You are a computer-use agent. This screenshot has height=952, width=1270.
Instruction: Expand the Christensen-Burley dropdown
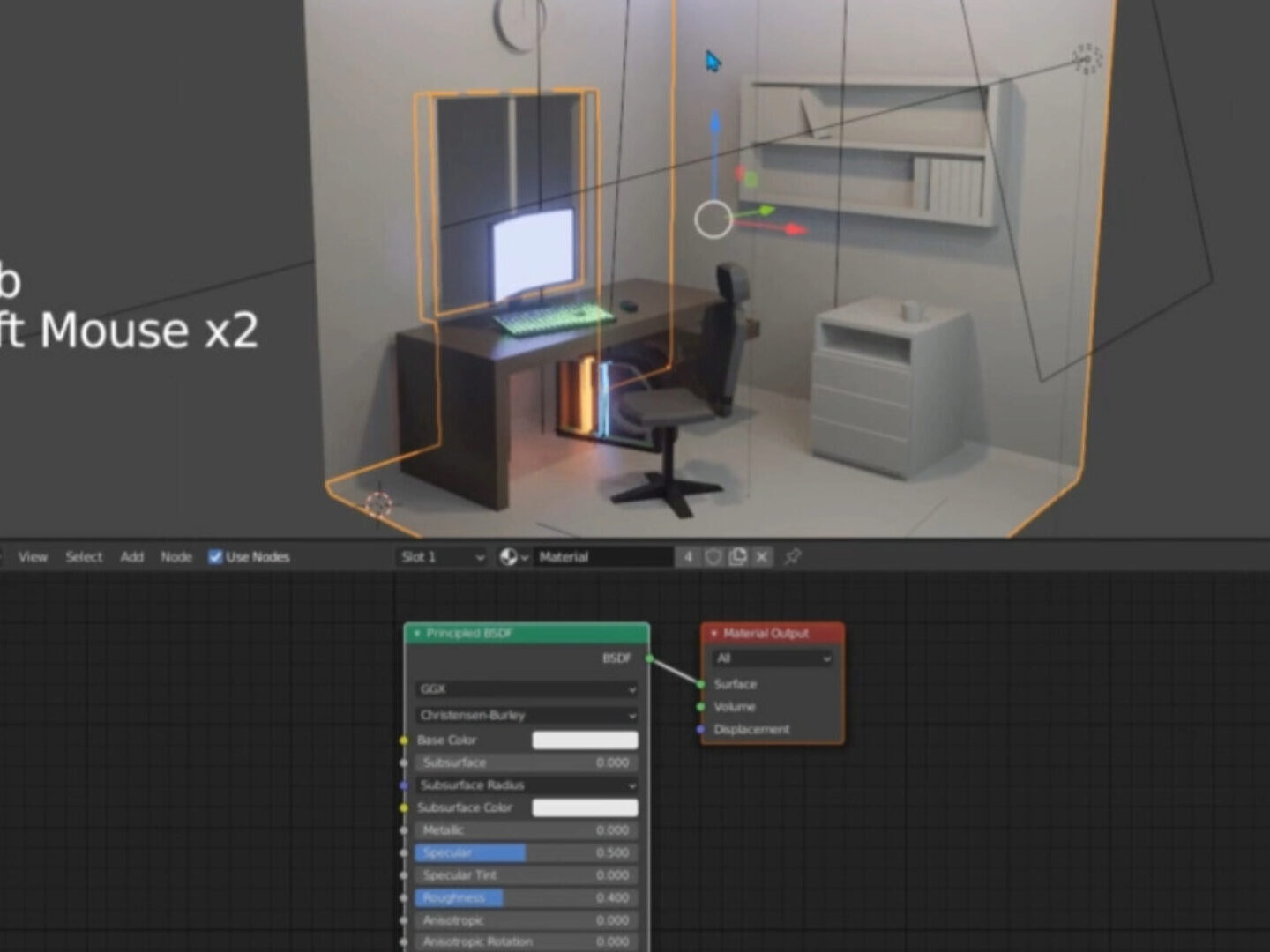(x=527, y=715)
